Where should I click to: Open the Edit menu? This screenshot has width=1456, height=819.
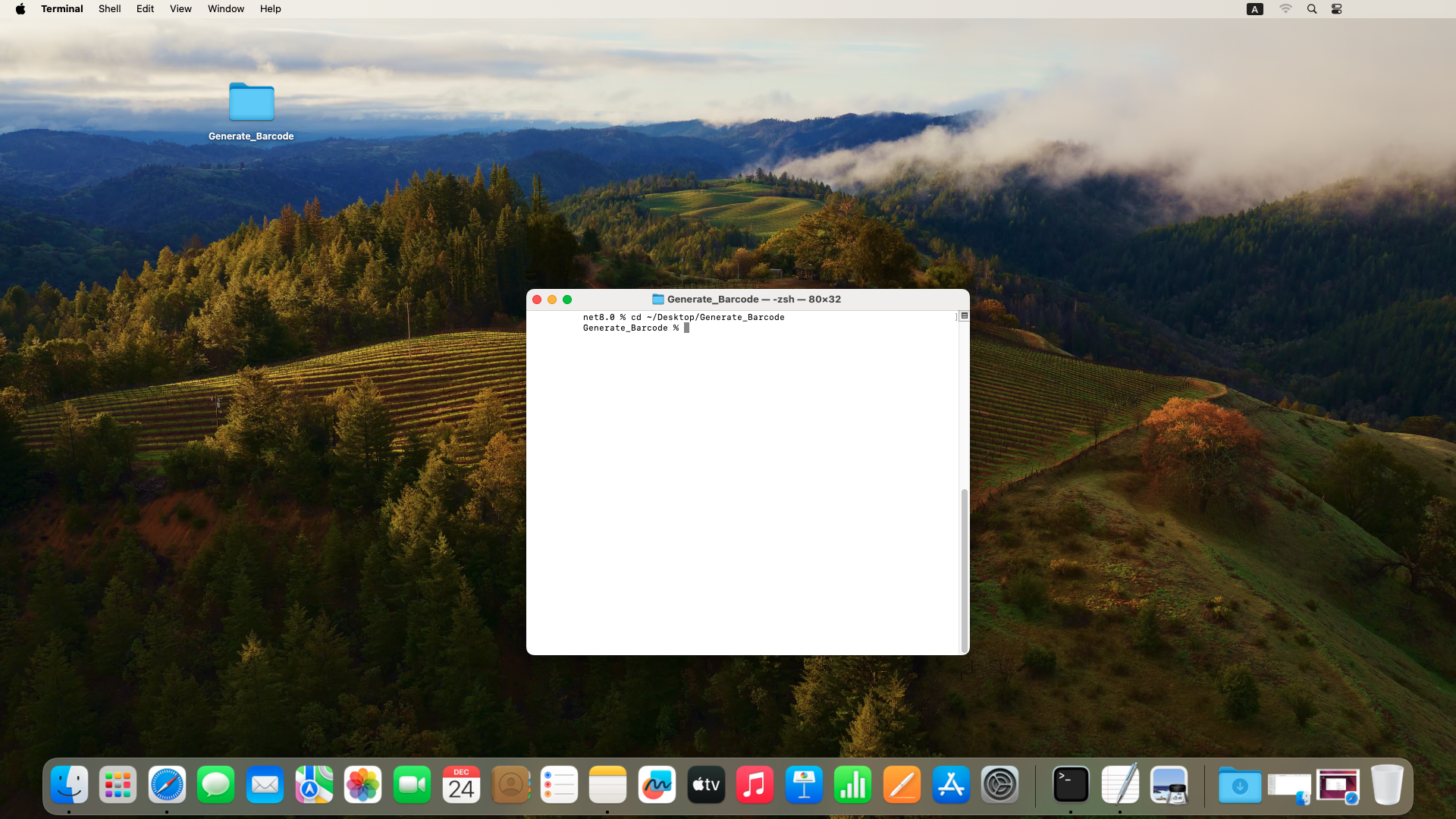145,9
